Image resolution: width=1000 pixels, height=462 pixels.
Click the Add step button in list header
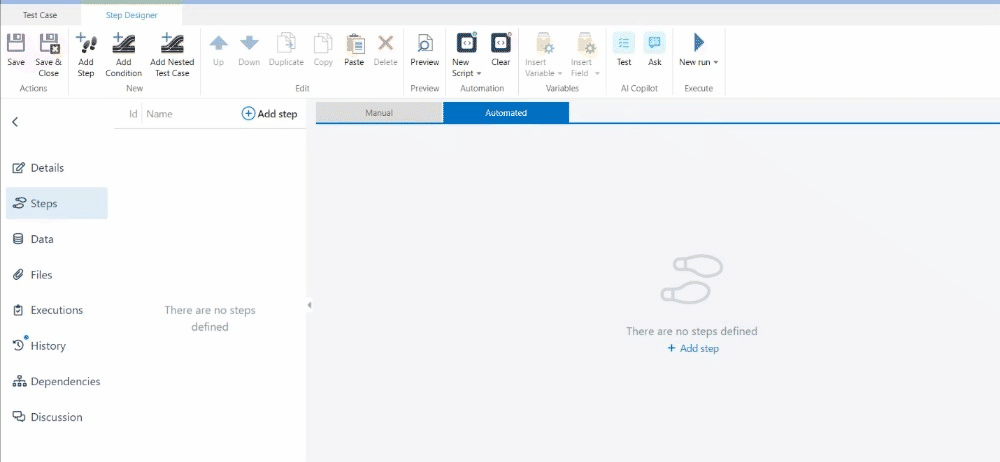tap(270, 114)
